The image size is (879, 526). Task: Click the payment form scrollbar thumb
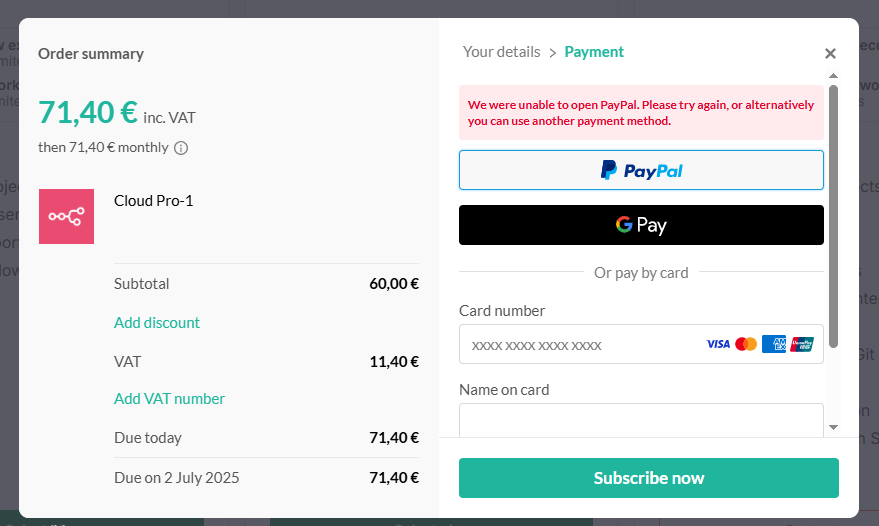click(x=834, y=216)
